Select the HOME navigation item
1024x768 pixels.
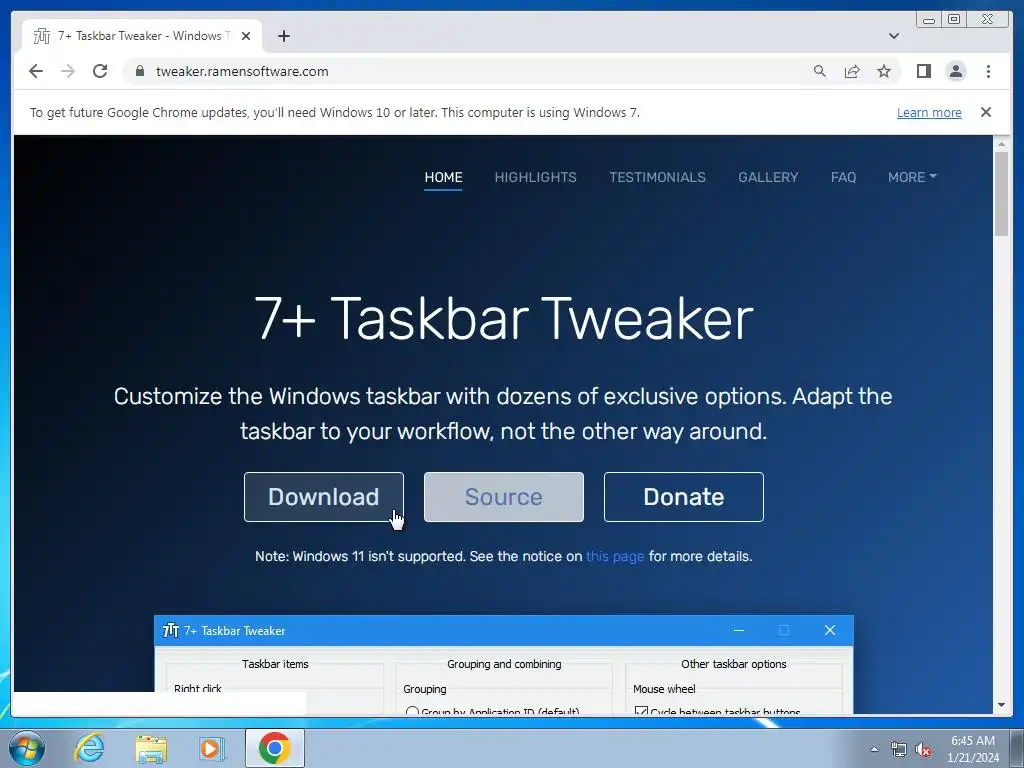pos(443,177)
